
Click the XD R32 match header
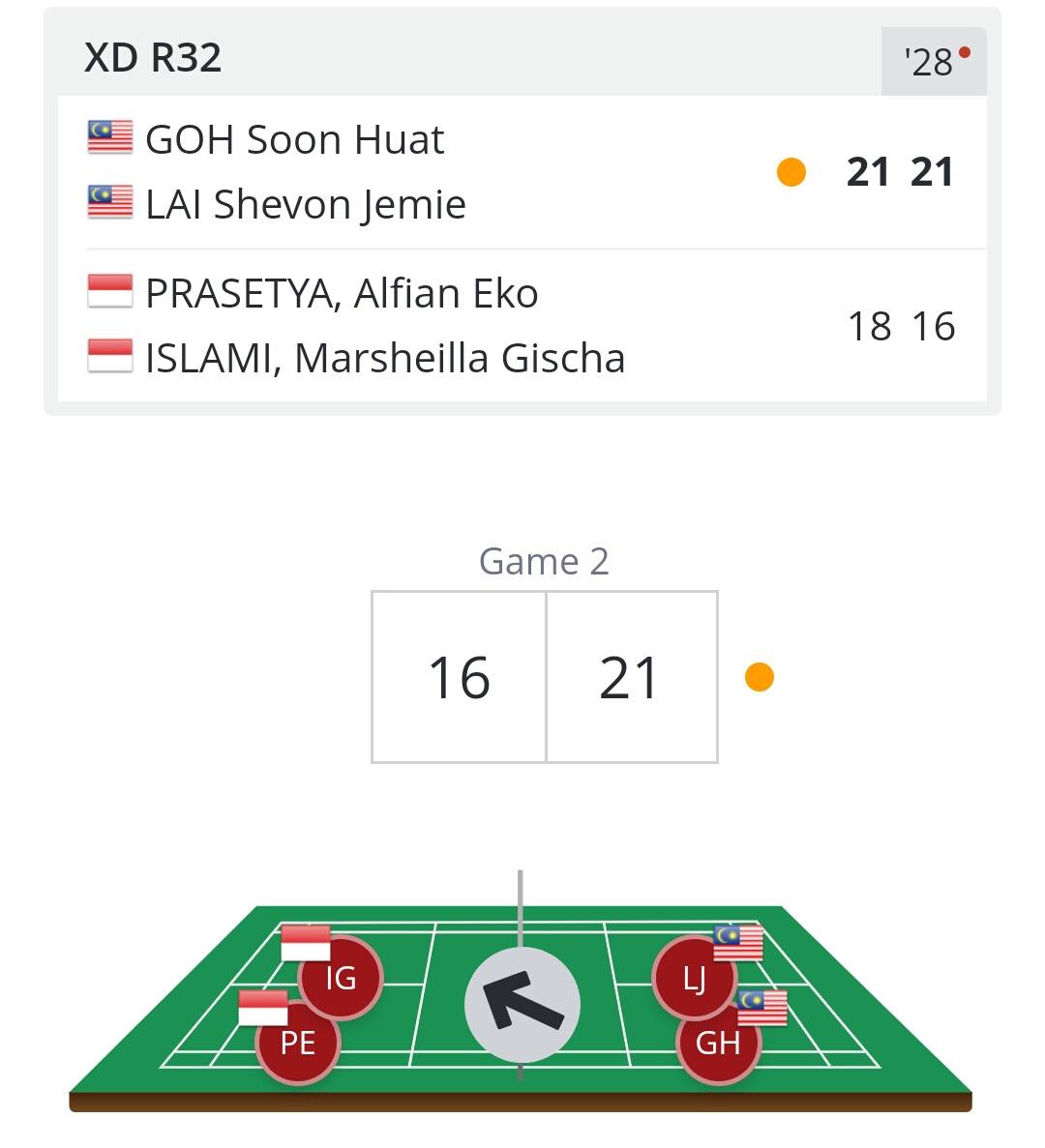coord(152,57)
